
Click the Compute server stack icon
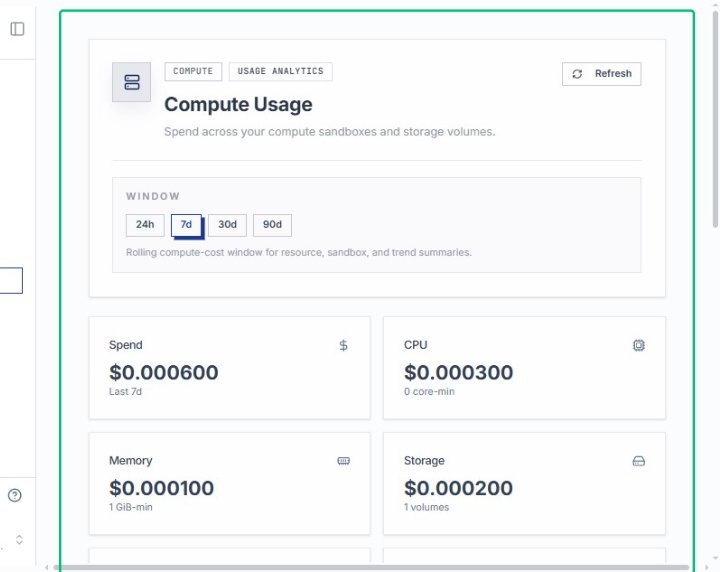pyautogui.click(x=132, y=82)
